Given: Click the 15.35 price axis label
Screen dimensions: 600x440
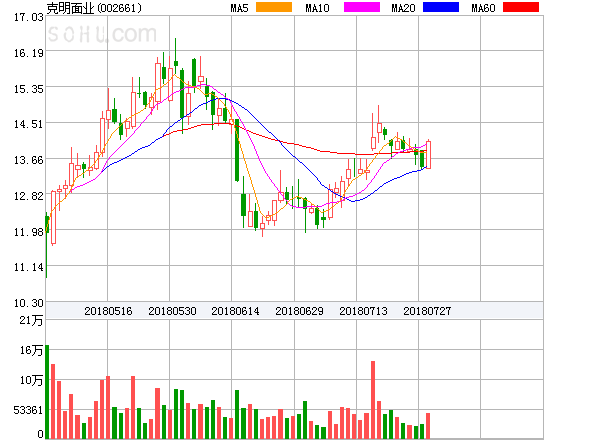Looking at the screenshot, I should pos(29,89).
